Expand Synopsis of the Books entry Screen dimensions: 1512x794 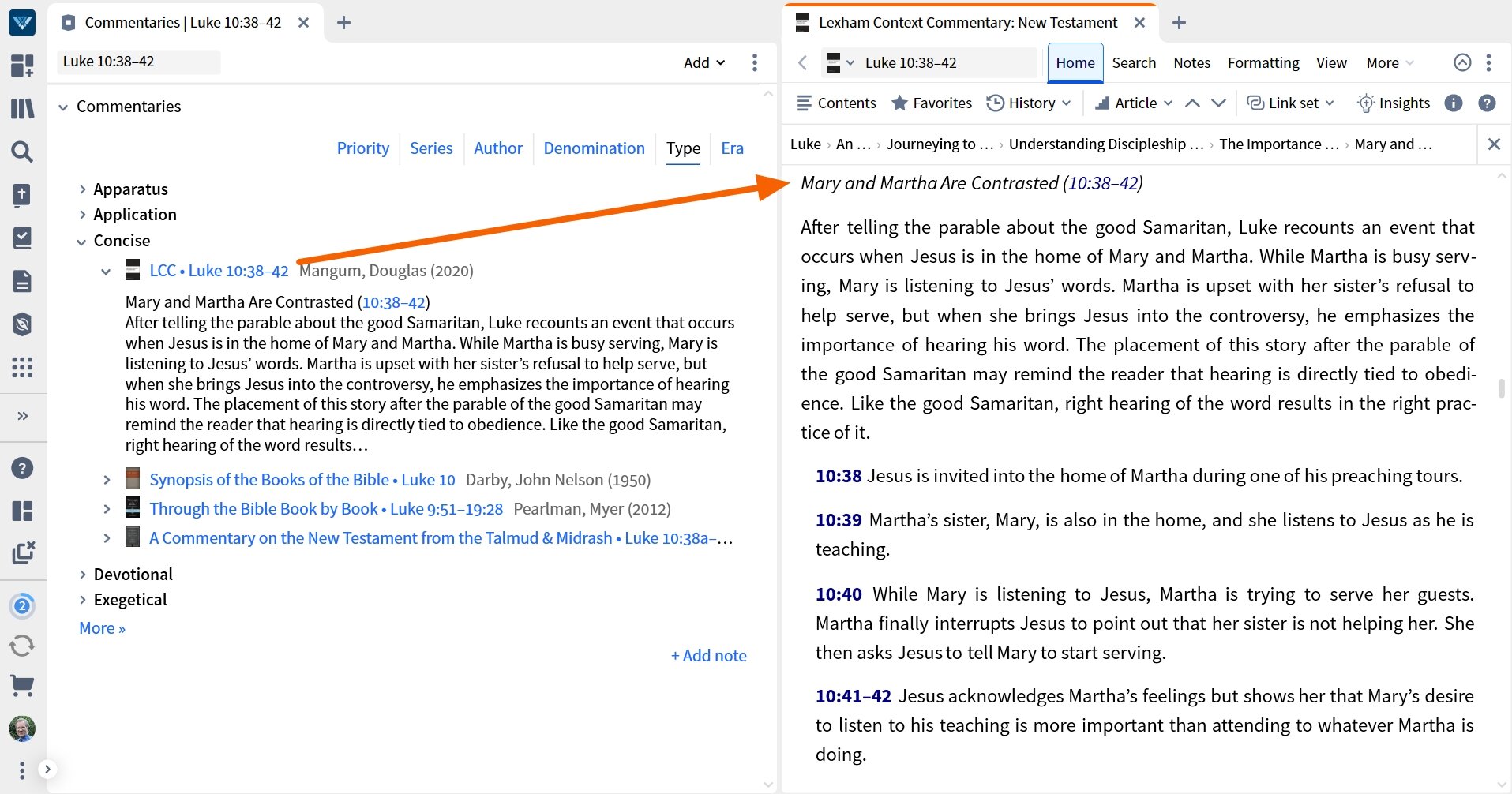(x=107, y=480)
